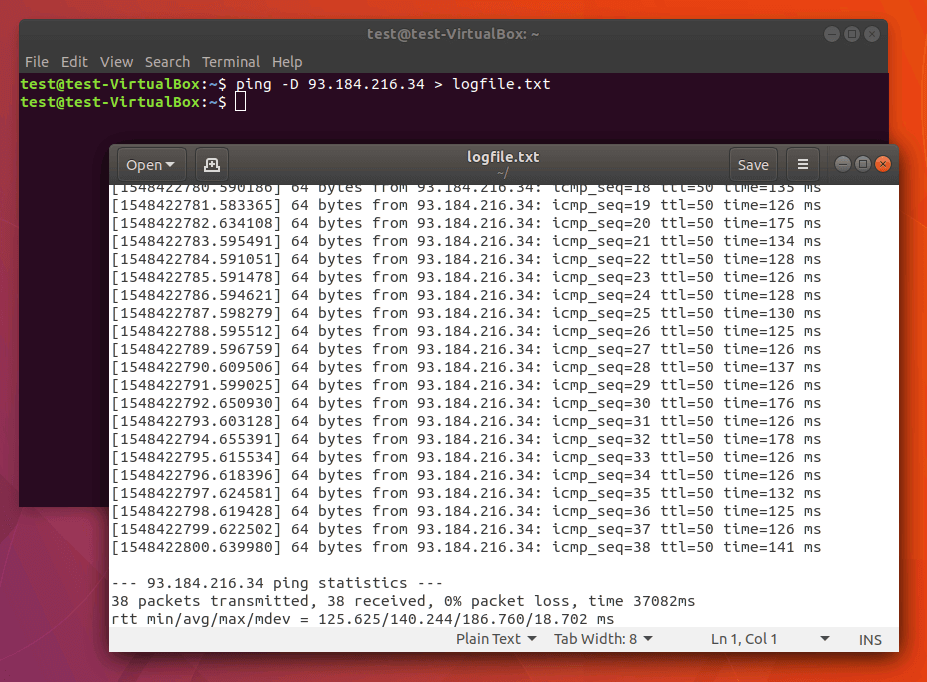Open the Plain Text syntax highlighting dropdown
This screenshot has height=682, width=927.
[495, 639]
